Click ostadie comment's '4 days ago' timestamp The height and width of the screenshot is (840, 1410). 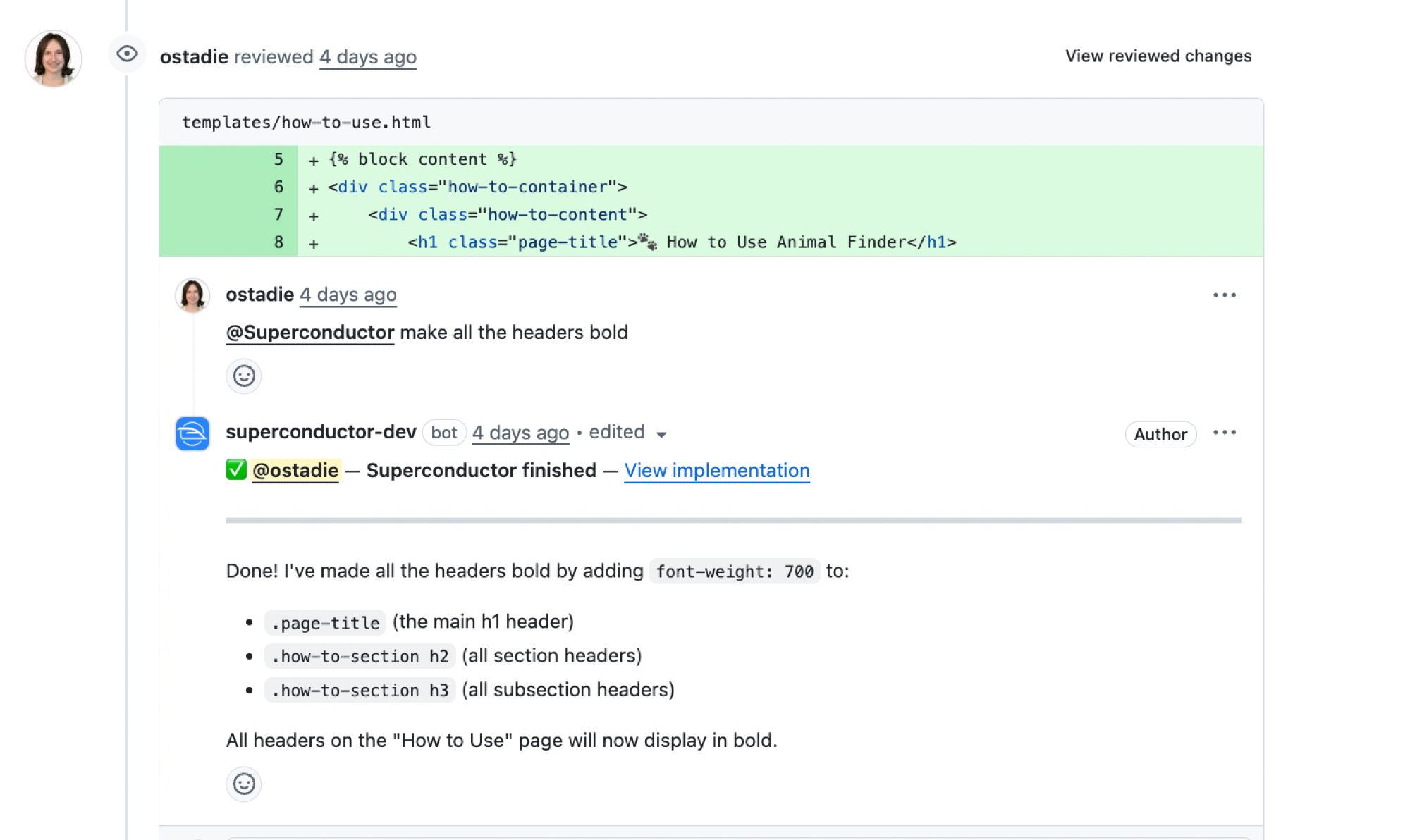348,294
